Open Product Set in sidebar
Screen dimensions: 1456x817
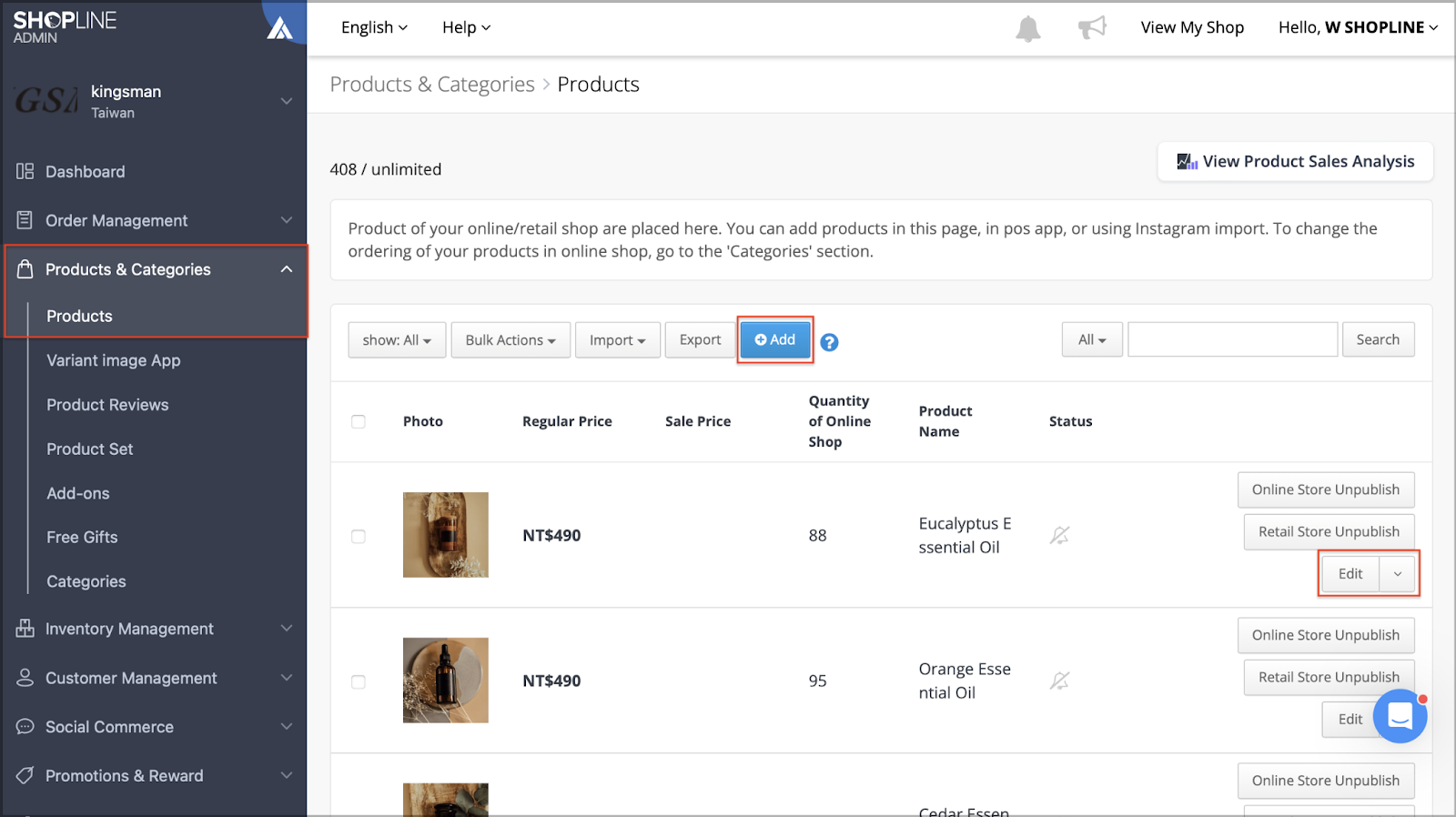[x=90, y=449]
